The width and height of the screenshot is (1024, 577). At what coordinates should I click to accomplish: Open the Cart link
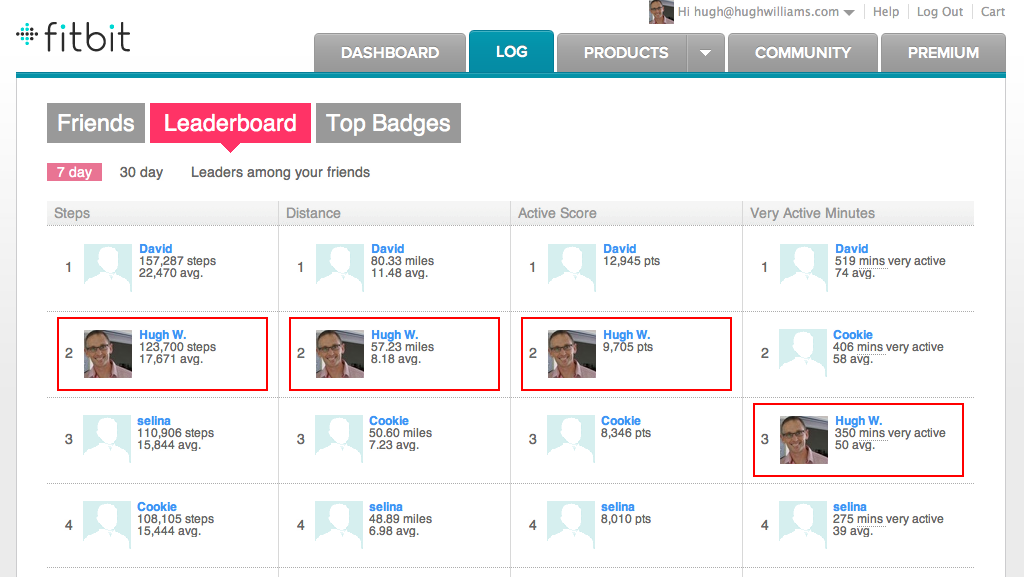click(x=993, y=12)
